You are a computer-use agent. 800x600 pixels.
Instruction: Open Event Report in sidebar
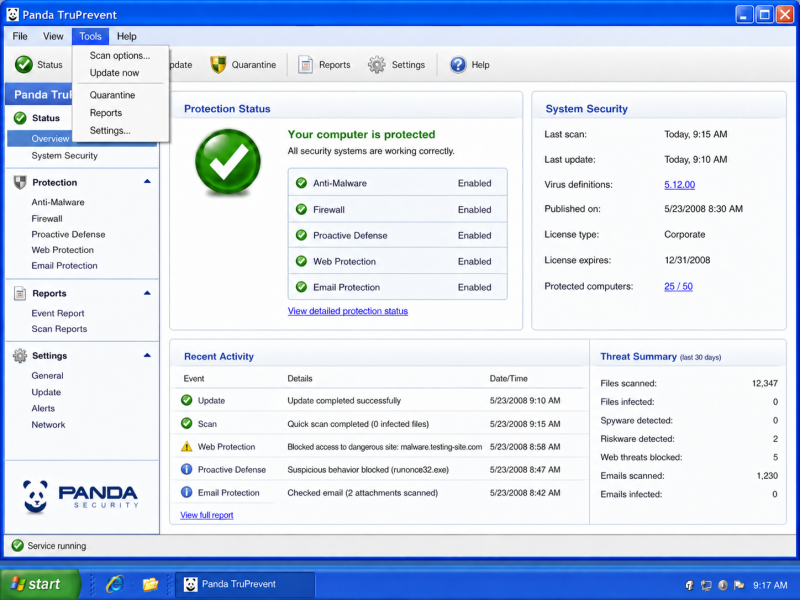pyautogui.click(x=58, y=313)
